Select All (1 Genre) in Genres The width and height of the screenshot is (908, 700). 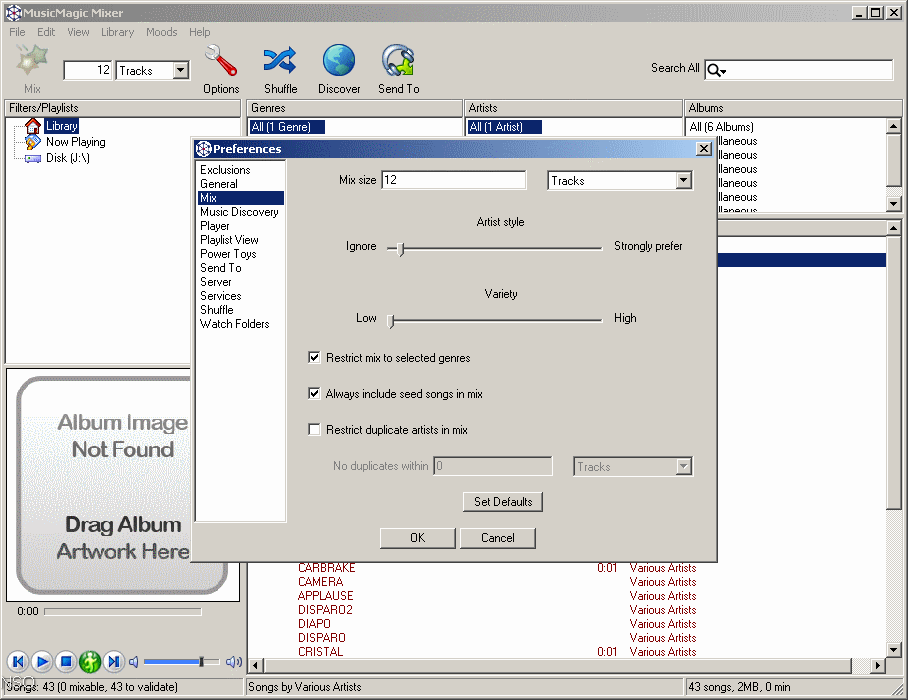[287, 127]
